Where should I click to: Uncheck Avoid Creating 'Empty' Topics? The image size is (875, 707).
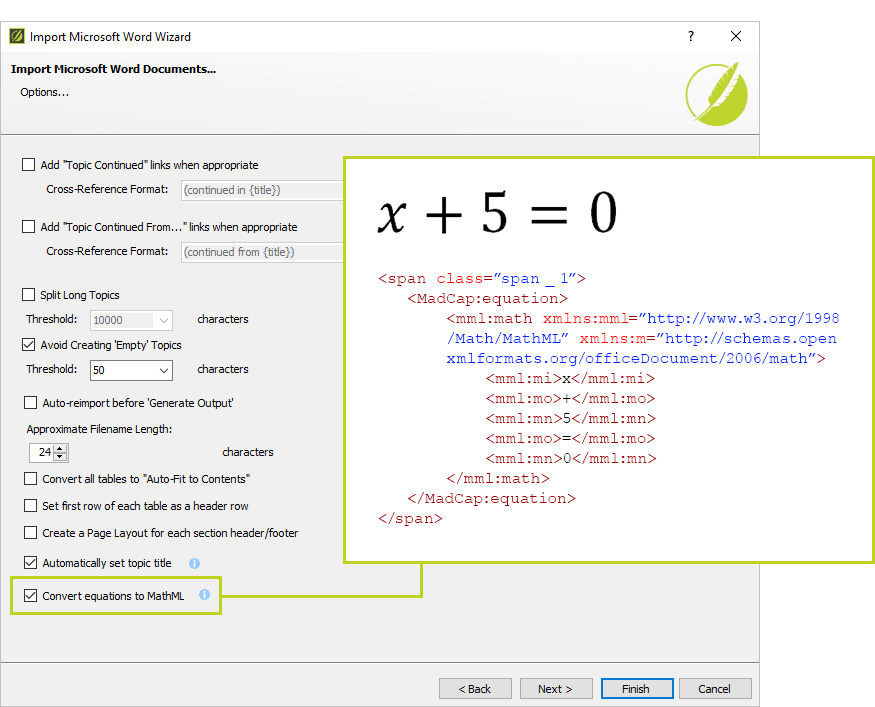28,345
